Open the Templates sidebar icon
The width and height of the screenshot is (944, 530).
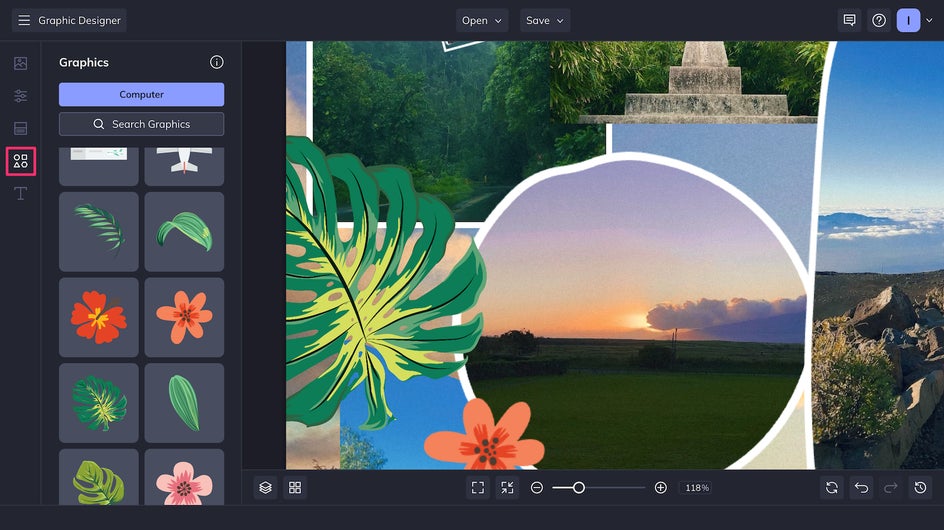20,128
